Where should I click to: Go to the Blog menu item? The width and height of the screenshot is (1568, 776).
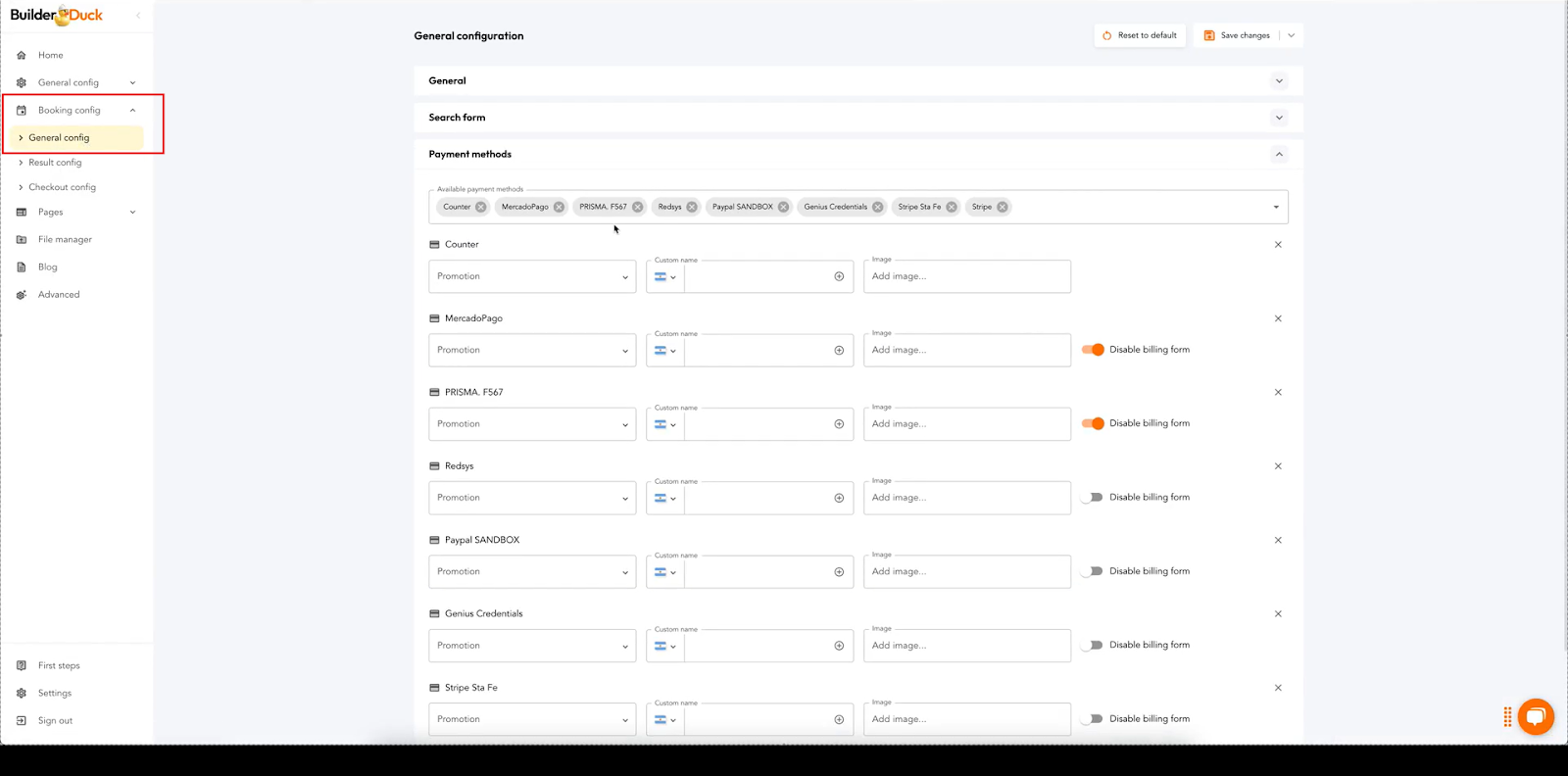pyautogui.click(x=47, y=267)
